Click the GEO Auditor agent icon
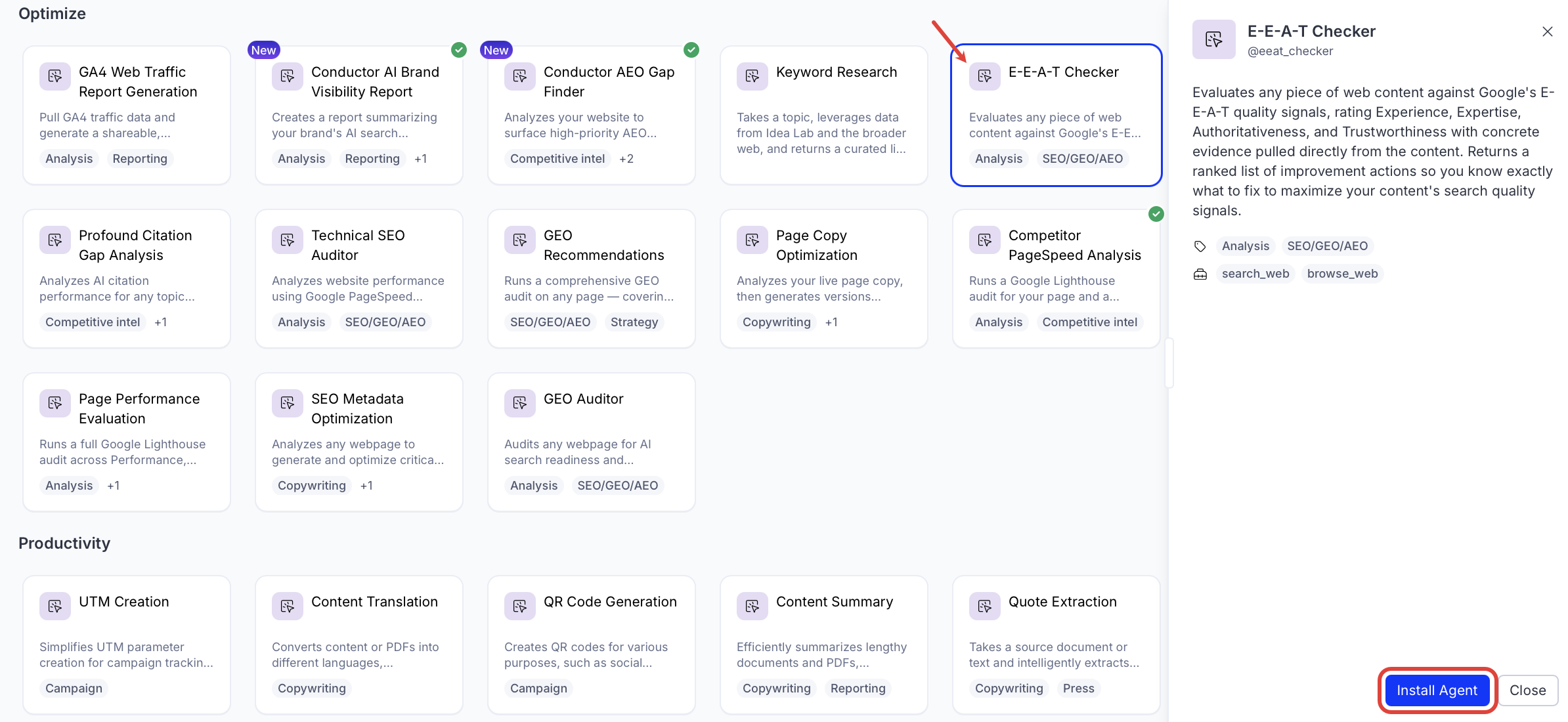 [x=520, y=403]
